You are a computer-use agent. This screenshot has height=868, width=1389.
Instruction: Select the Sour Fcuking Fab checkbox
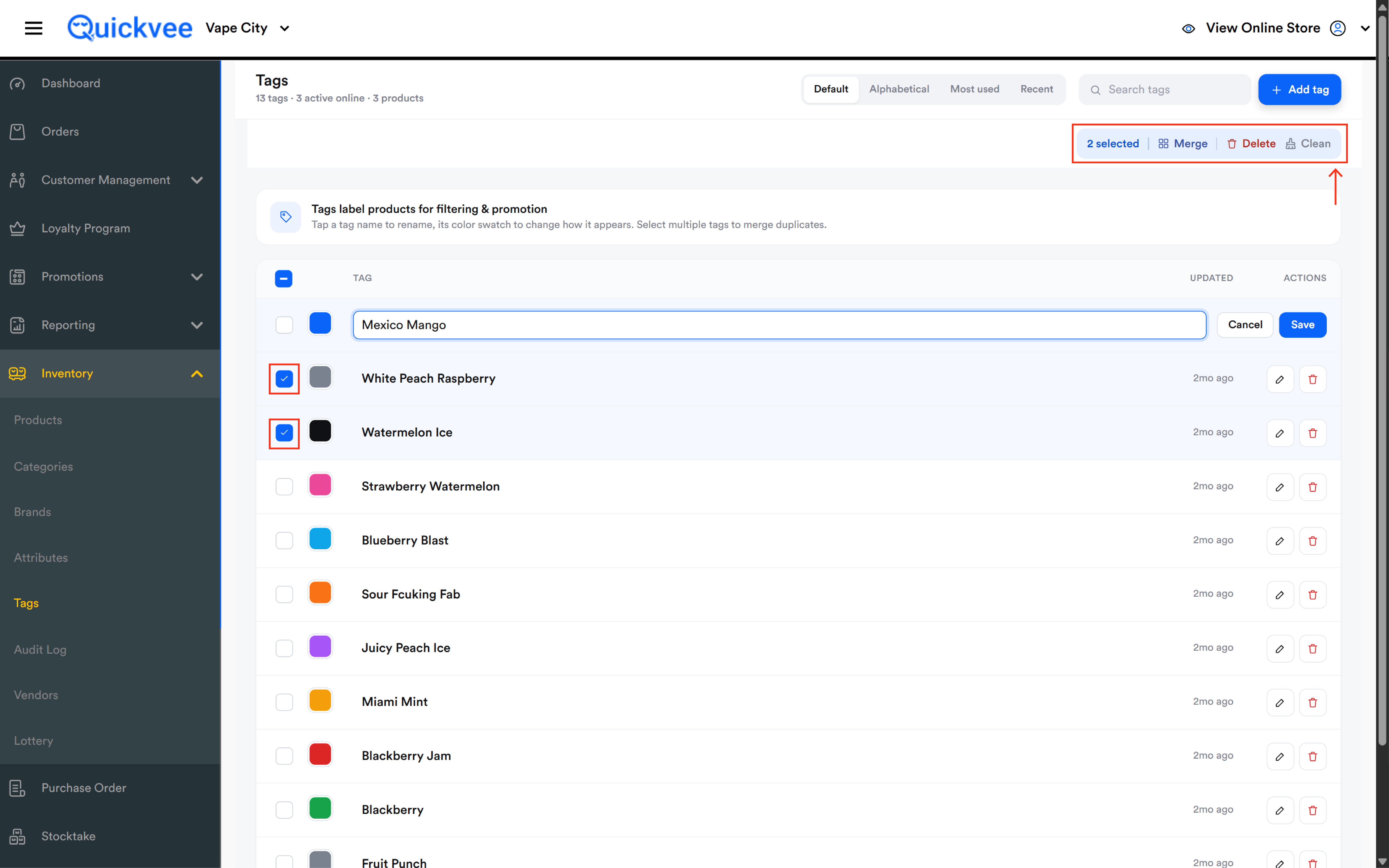click(284, 595)
